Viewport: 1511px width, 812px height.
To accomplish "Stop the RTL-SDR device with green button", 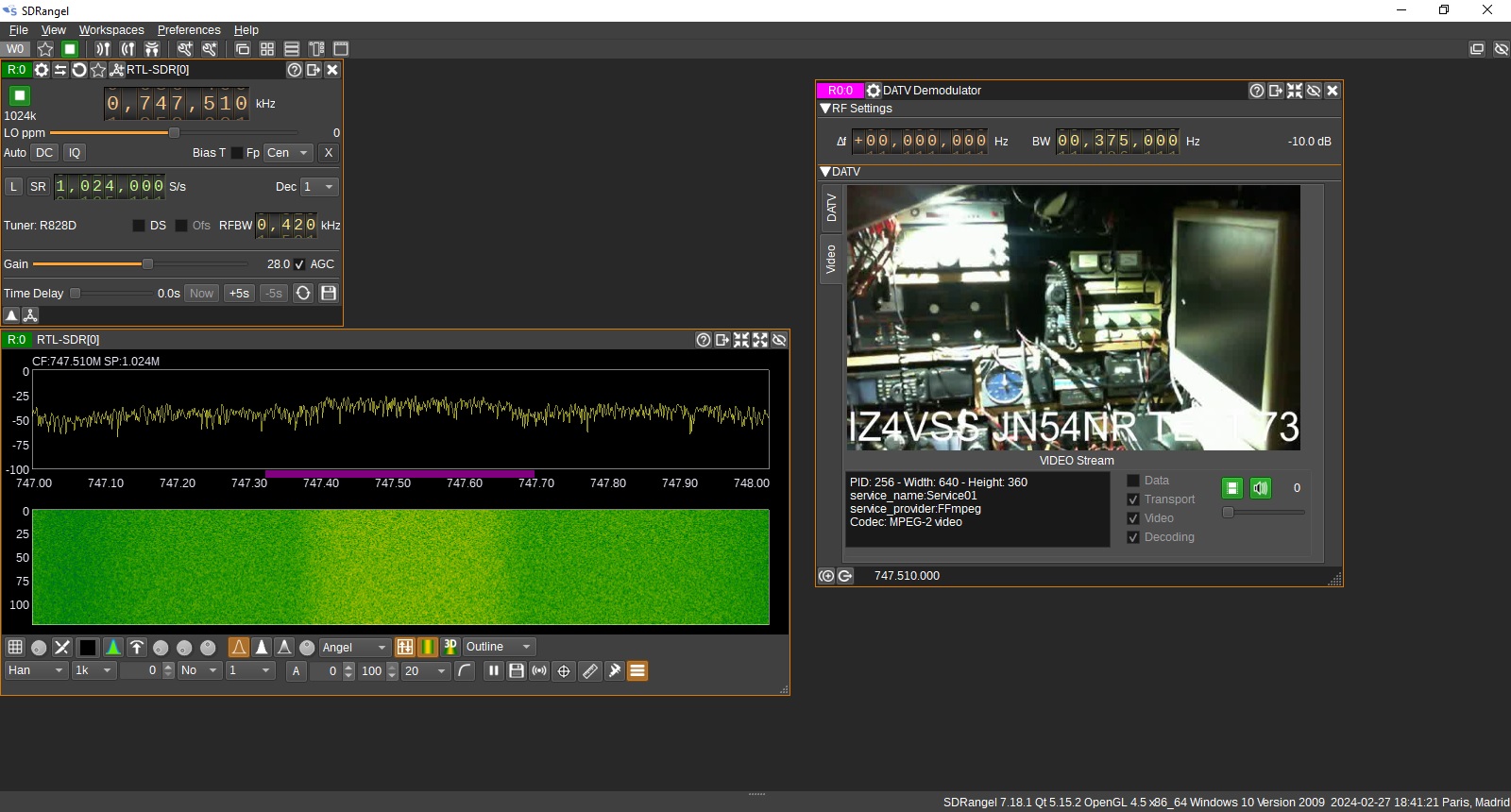I will [x=20, y=95].
